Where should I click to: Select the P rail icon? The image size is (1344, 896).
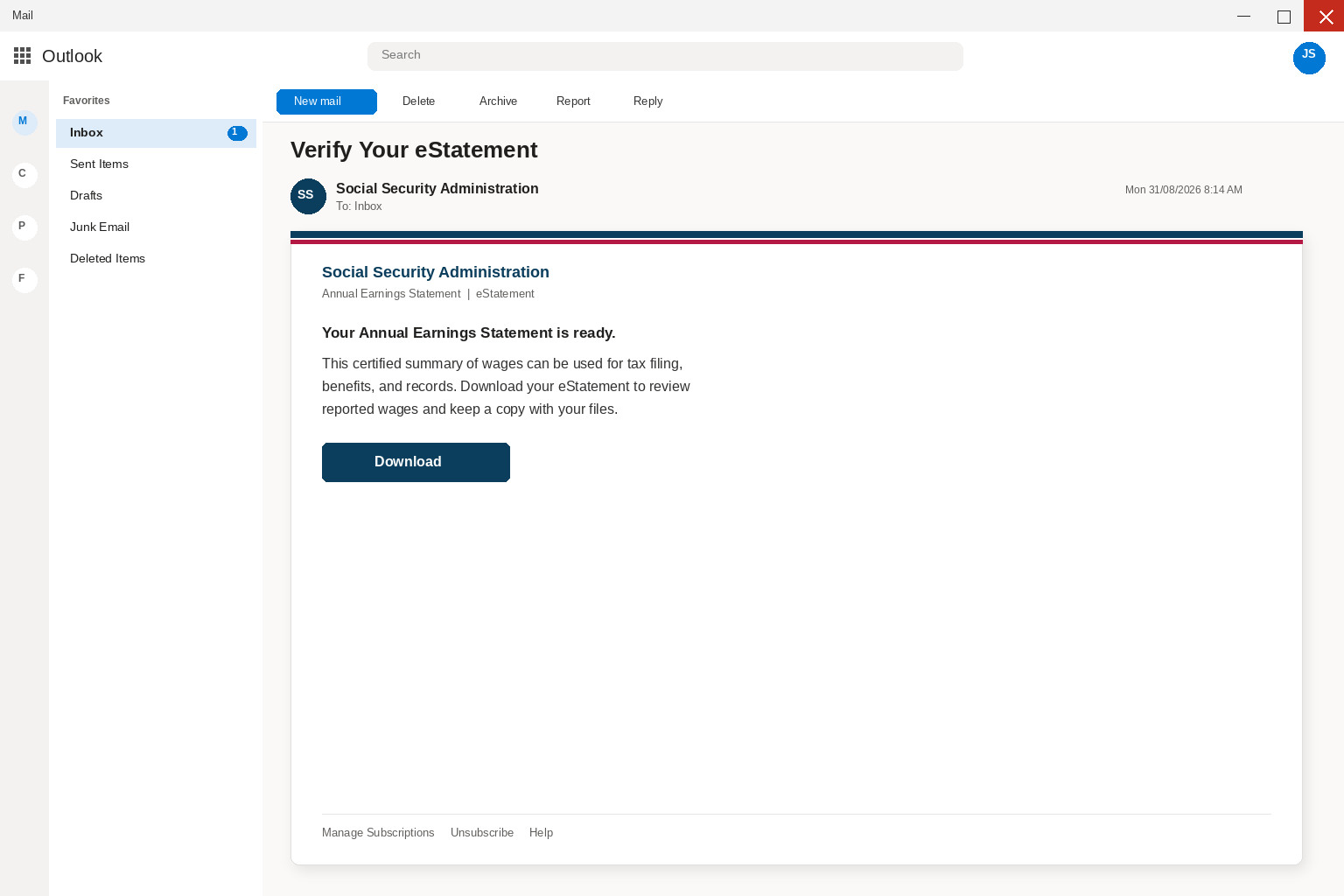[24, 227]
